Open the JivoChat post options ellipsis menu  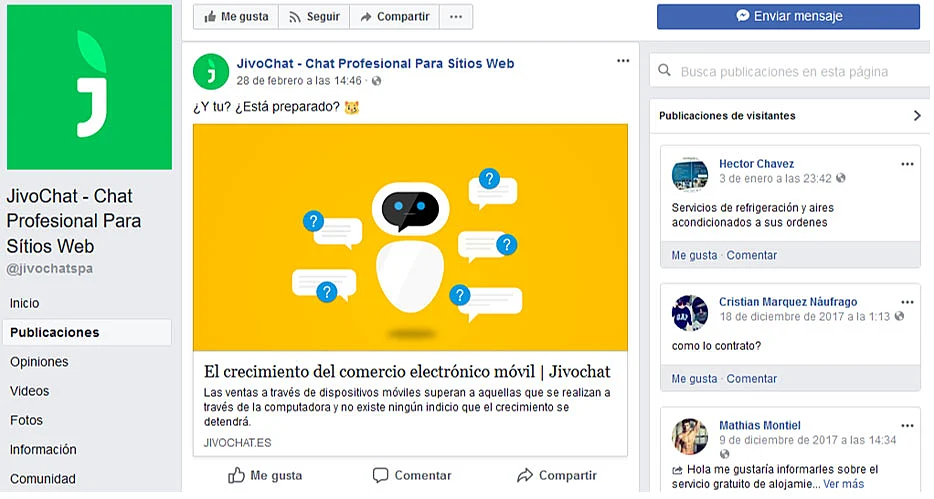click(x=623, y=61)
